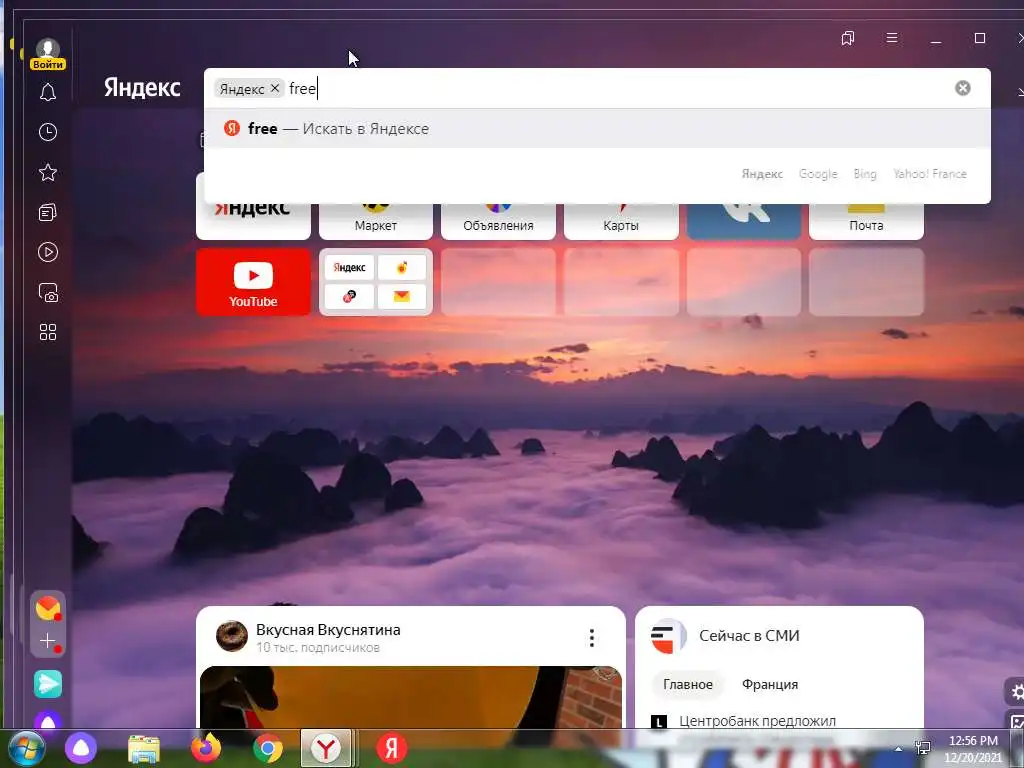Launch Alice assistant in sidebar
Screen dimensions: 1024x768
48,722
